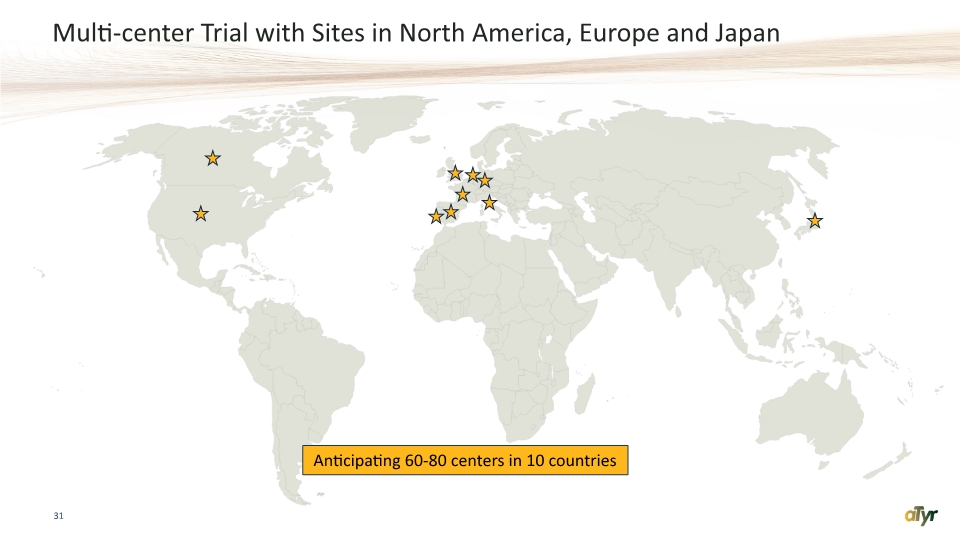Click the slide number 31
The image size is (960, 540).
(58, 516)
